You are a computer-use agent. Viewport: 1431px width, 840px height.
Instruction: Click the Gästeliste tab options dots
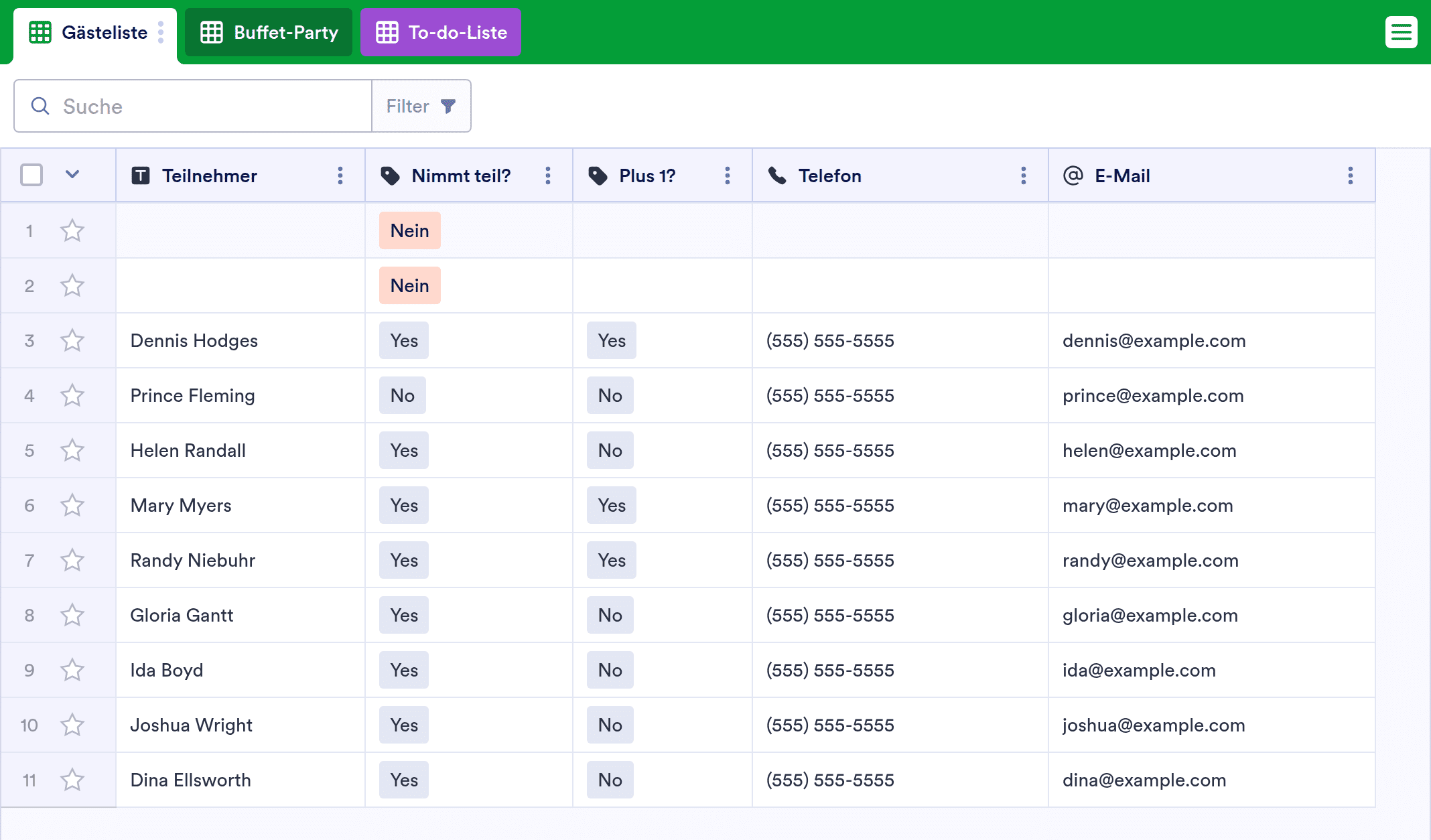pyautogui.click(x=161, y=32)
